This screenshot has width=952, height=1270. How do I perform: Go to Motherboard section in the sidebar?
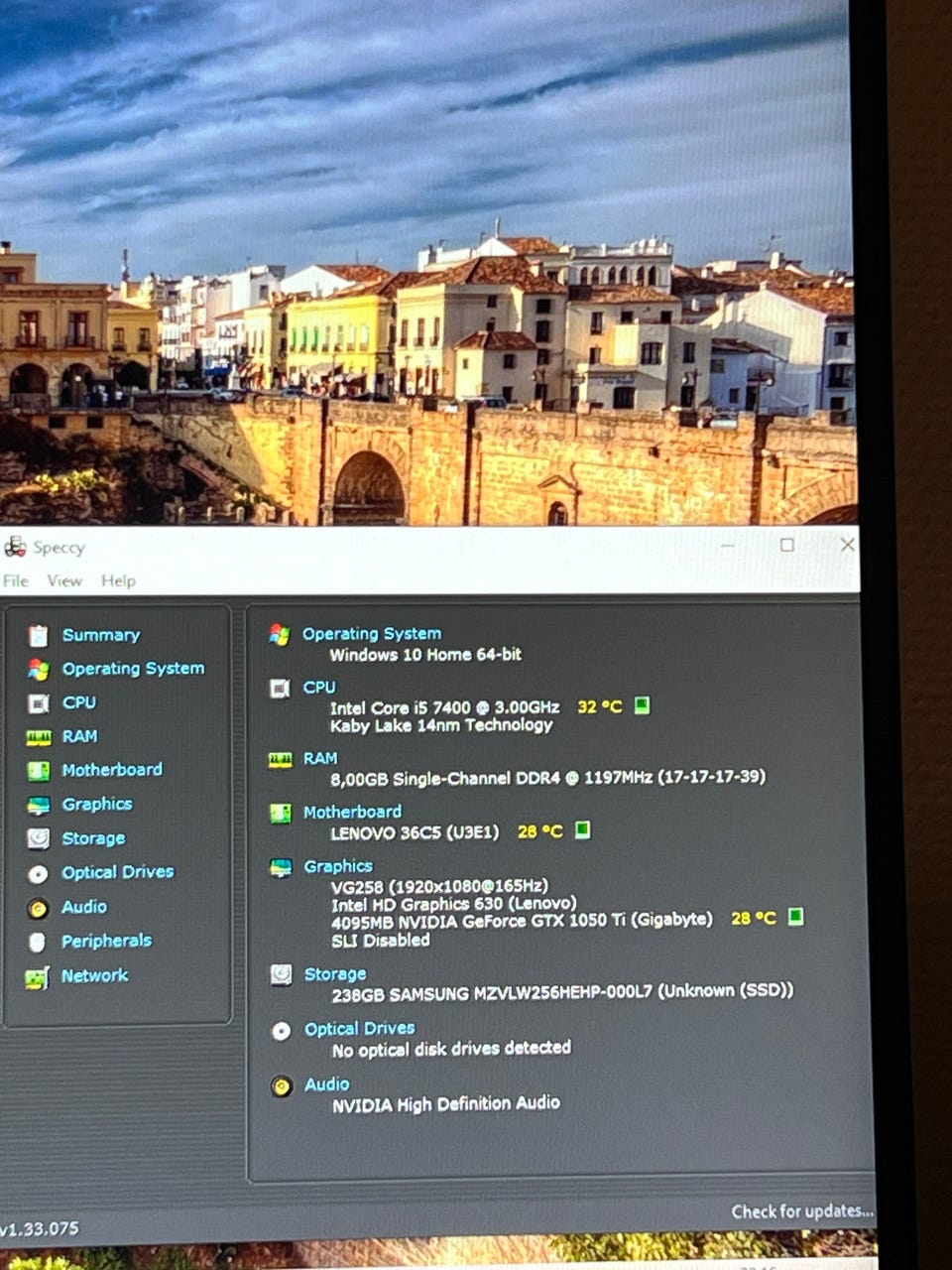(112, 770)
